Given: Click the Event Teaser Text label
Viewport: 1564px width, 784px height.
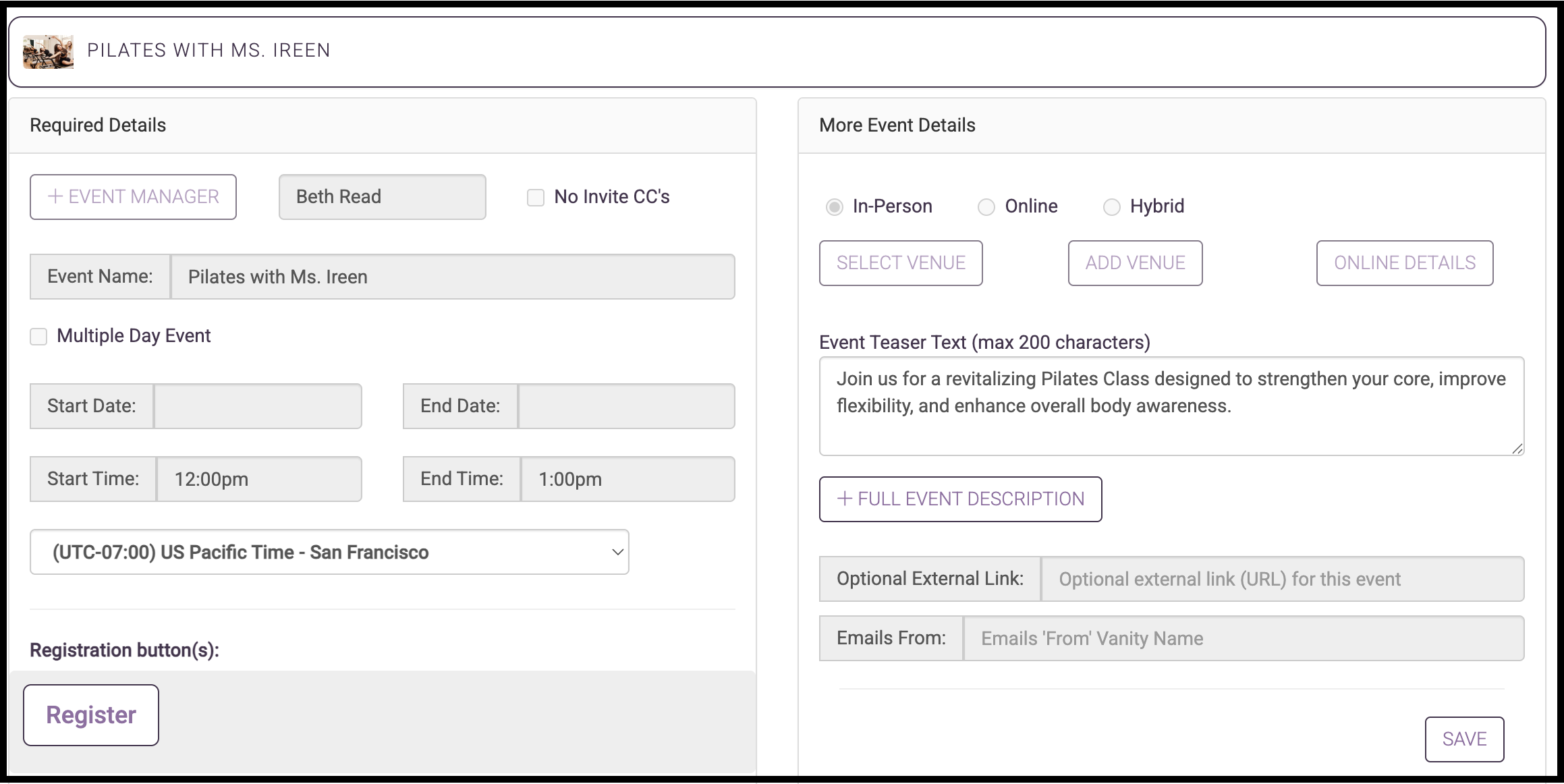Looking at the screenshot, I should pyautogui.click(x=984, y=343).
